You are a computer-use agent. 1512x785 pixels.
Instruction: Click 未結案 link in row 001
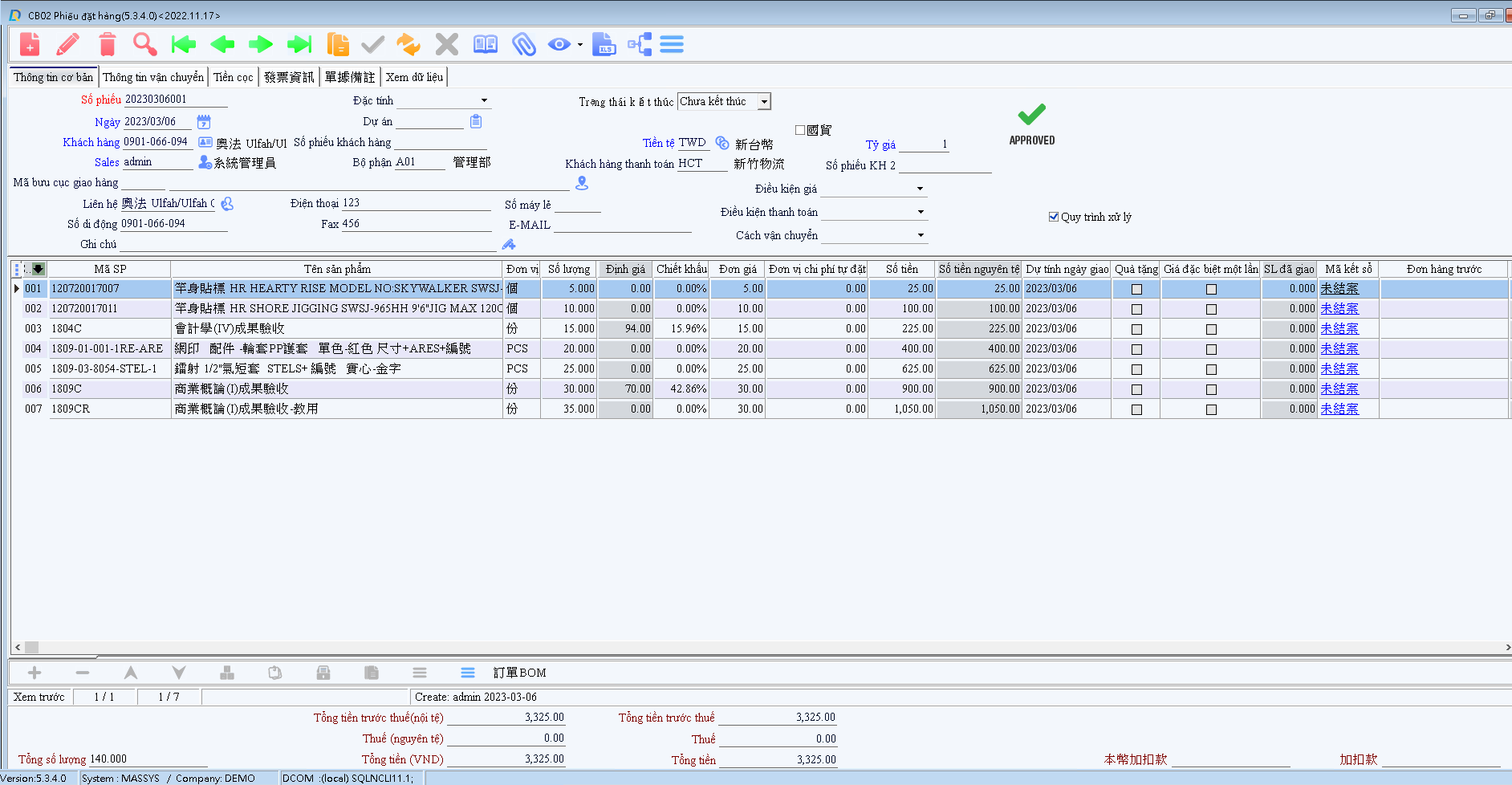[x=1339, y=288]
